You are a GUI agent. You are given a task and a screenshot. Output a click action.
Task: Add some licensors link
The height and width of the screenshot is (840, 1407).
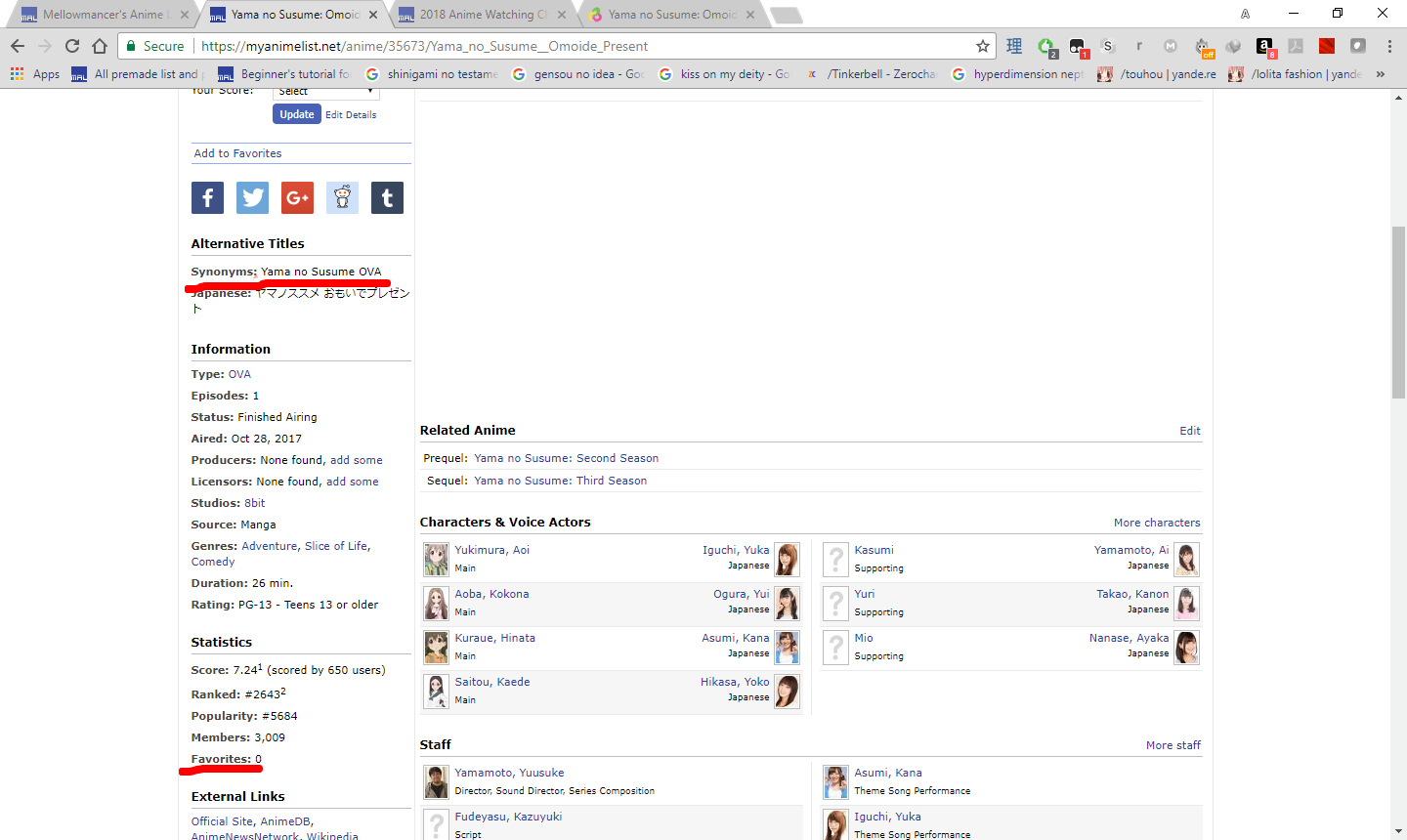(x=352, y=482)
